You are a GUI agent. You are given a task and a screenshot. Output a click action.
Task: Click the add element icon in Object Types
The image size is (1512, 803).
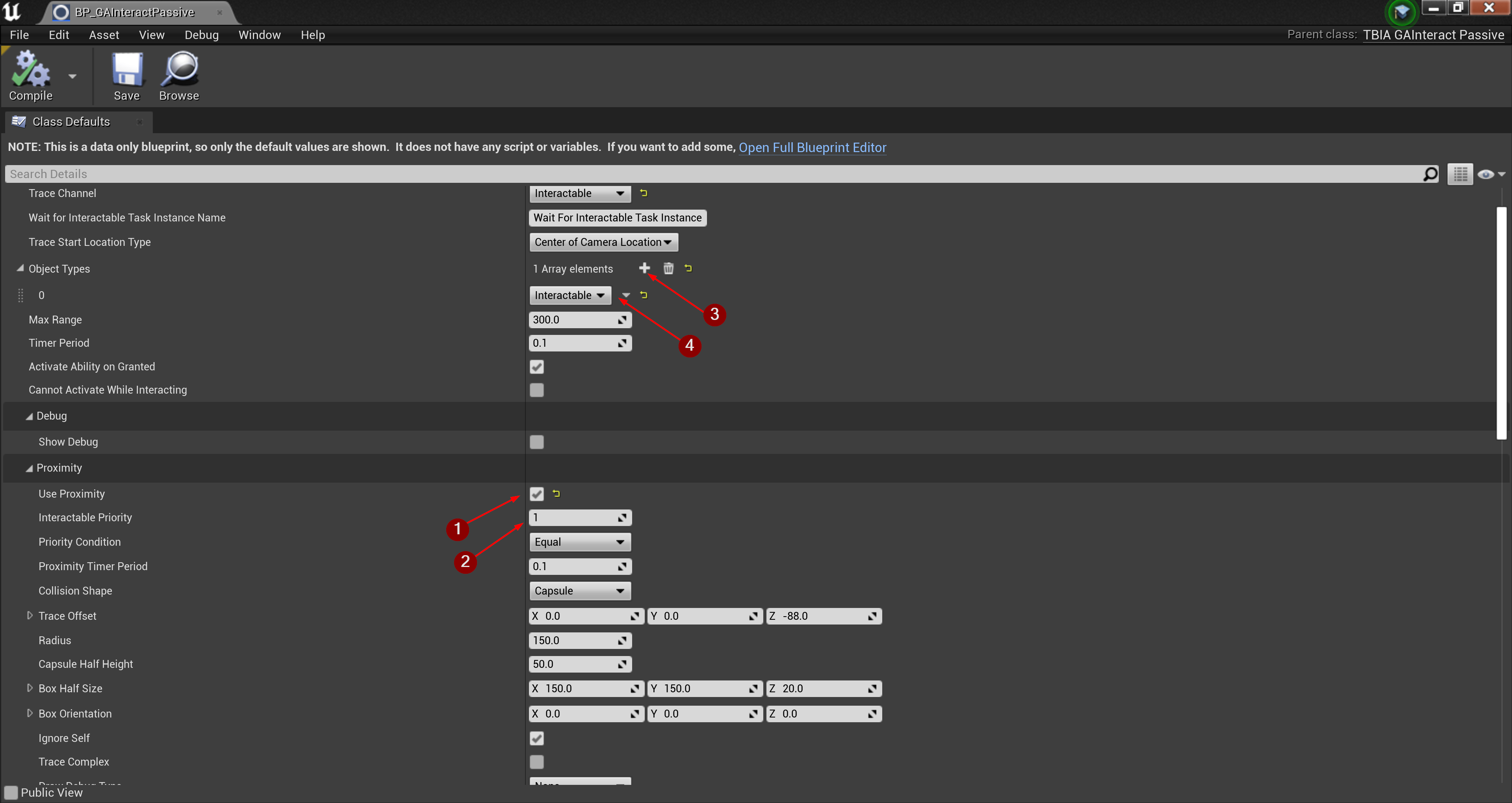point(644,268)
